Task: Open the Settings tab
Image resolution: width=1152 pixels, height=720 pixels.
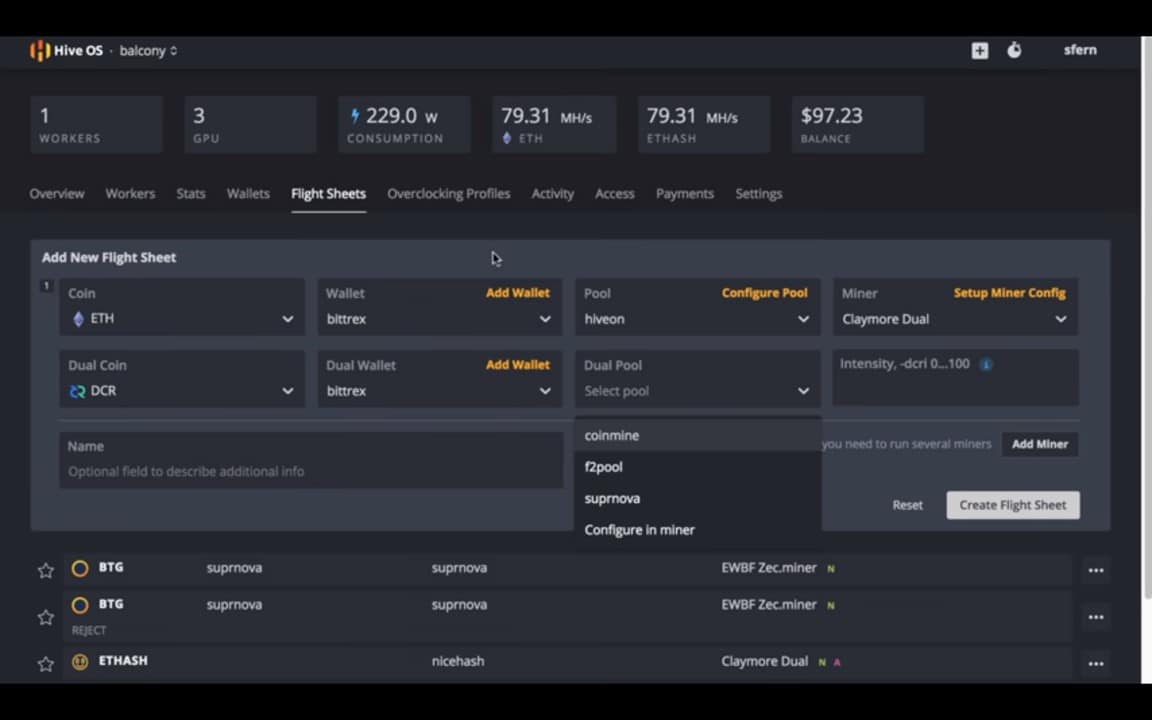Action: [x=758, y=194]
